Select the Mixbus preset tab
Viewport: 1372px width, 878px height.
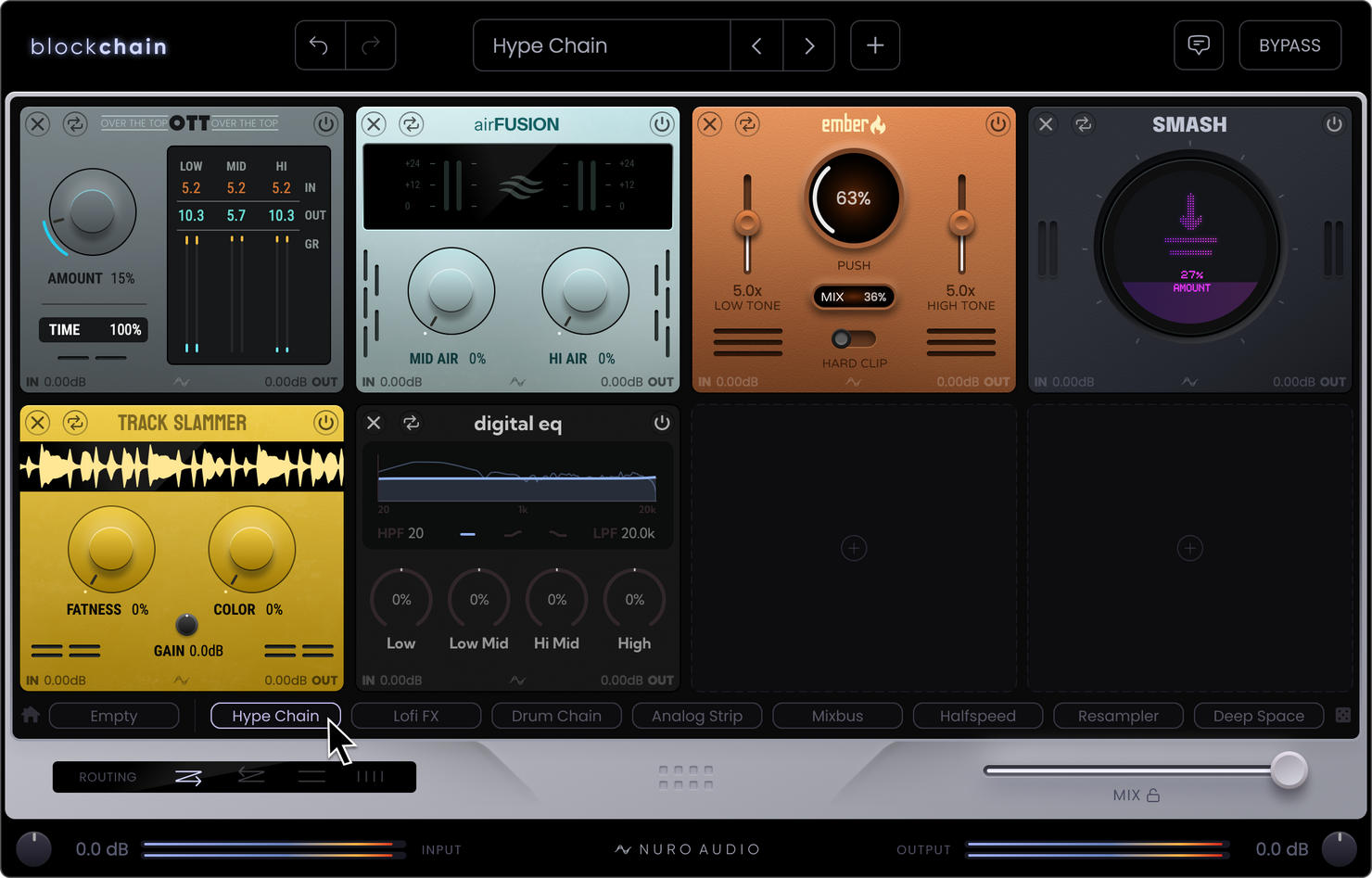tap(837, 716)
